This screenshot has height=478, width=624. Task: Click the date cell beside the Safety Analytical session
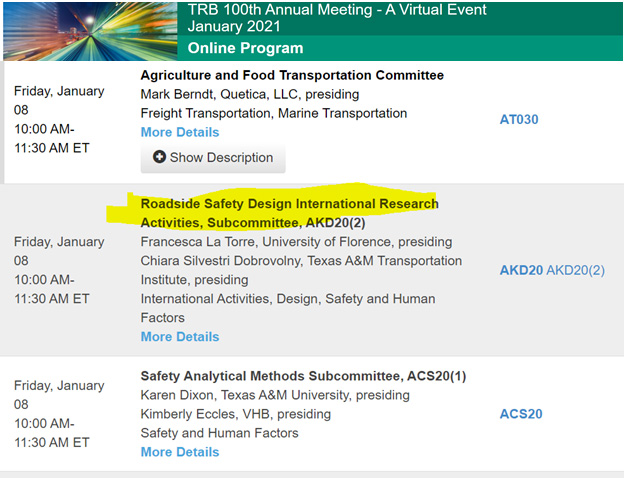click(60, 414)
